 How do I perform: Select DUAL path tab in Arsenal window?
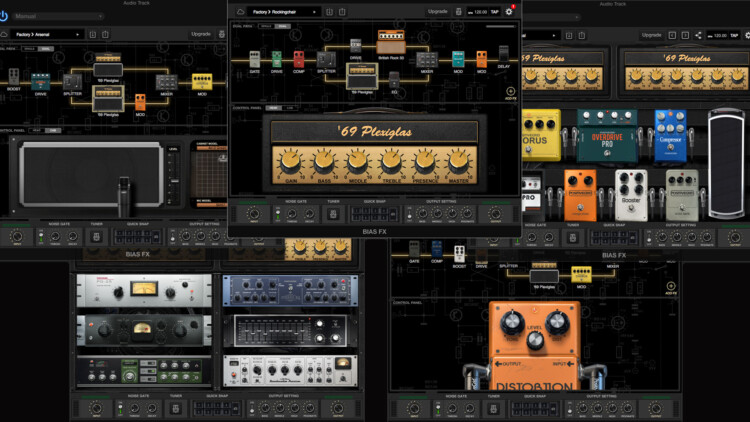click(46, 49)
